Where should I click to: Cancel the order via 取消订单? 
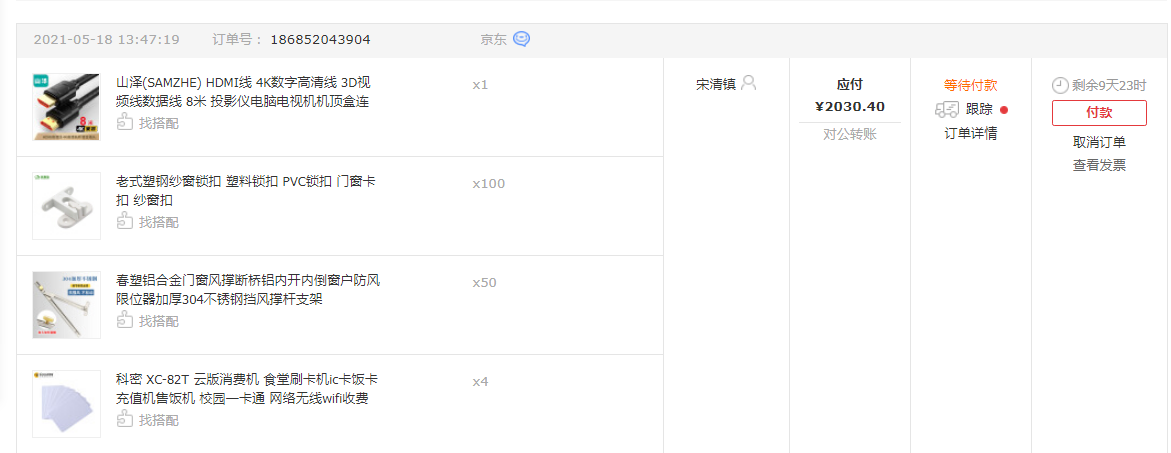click(1099, 143)
